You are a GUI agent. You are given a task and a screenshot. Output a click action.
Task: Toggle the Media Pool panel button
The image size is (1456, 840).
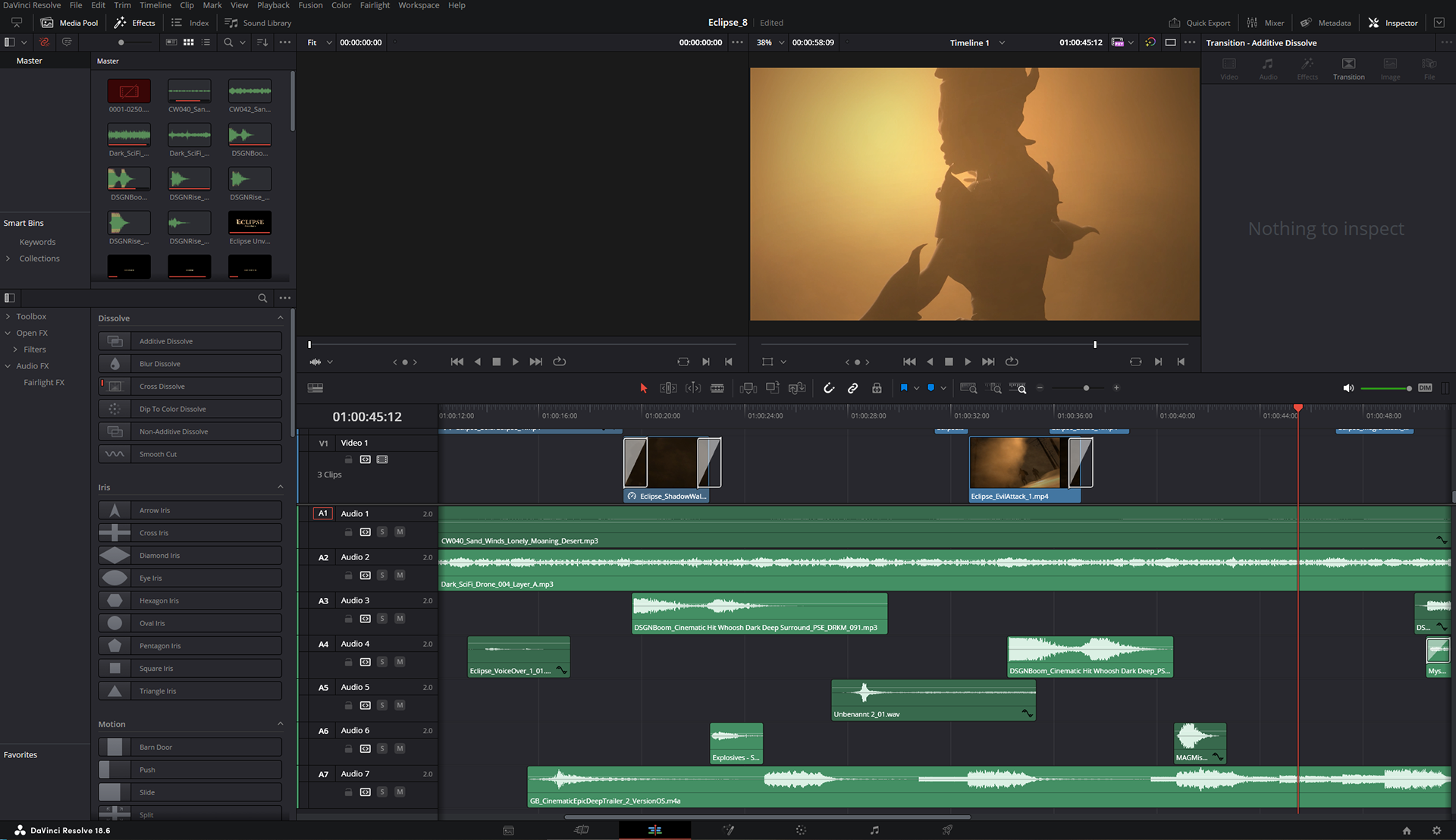pos(70,23)
